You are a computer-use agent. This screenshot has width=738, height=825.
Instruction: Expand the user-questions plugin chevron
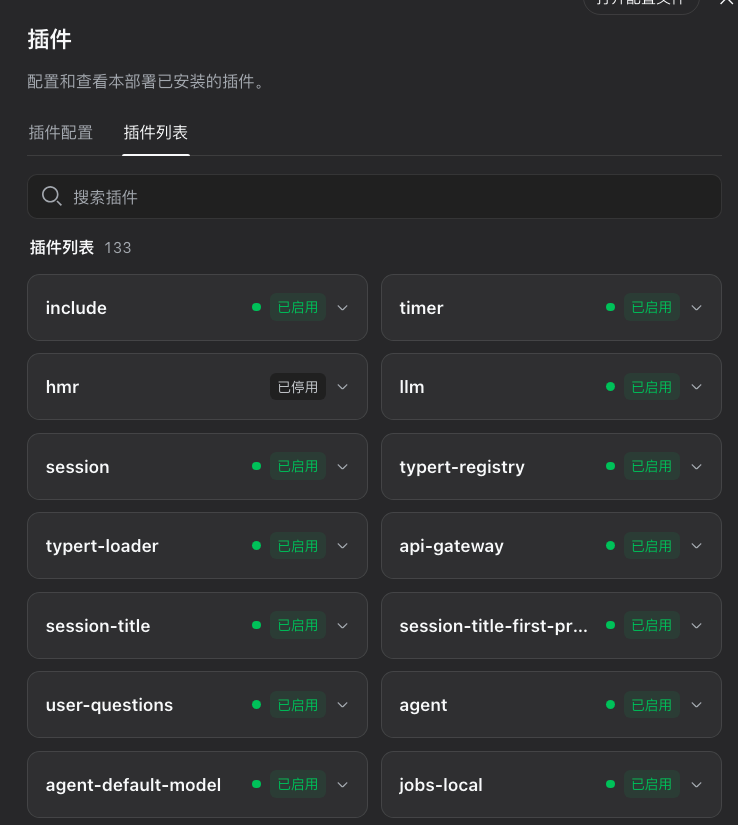(x=342, y=705)
